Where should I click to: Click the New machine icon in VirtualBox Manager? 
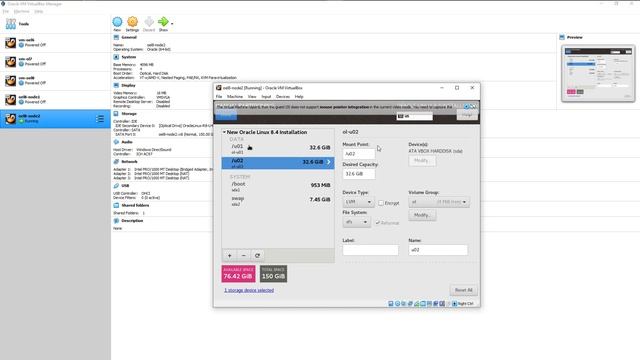tap(117, 22)
